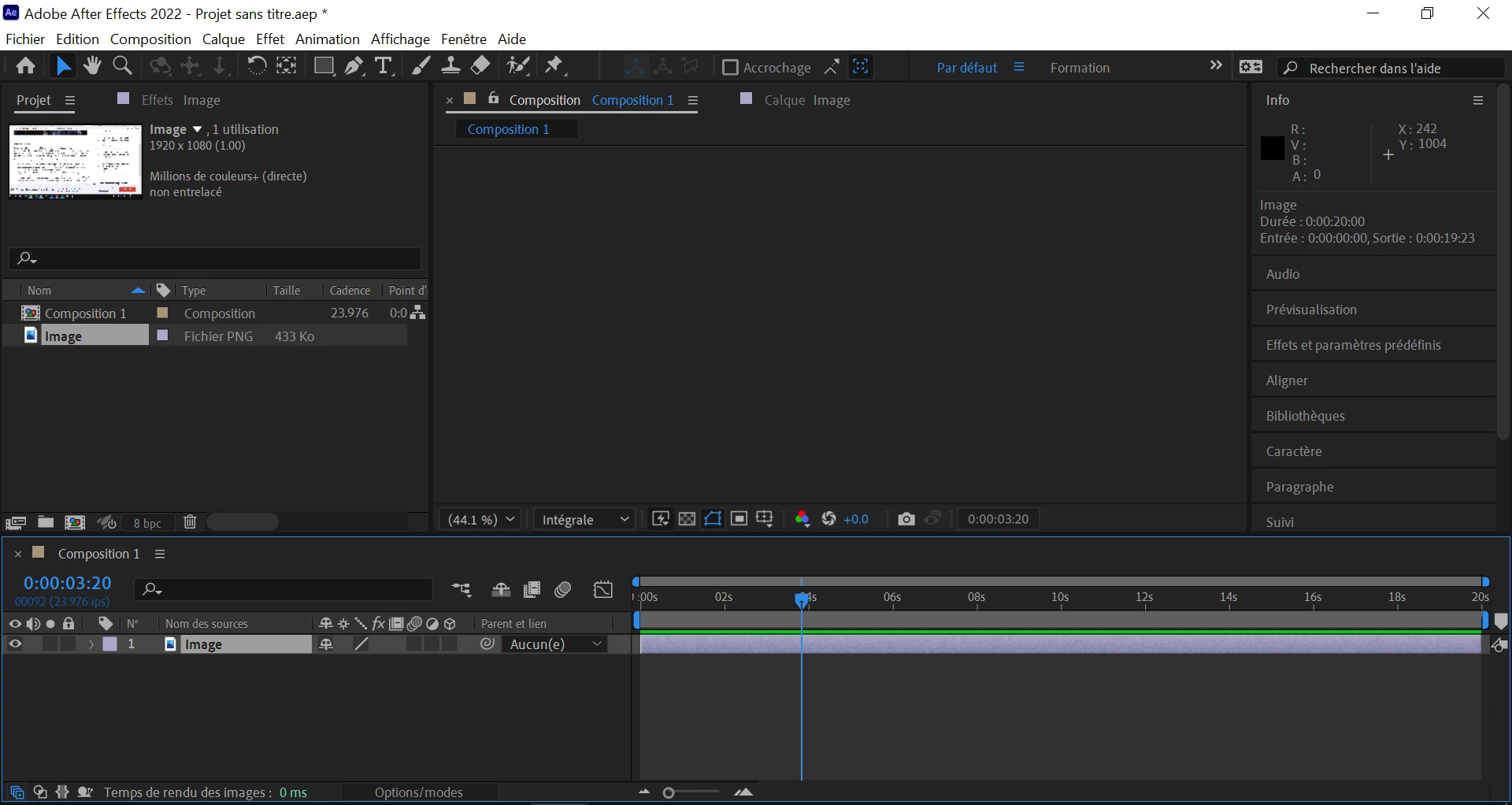Enable the Accrochage checkbox

730,67
